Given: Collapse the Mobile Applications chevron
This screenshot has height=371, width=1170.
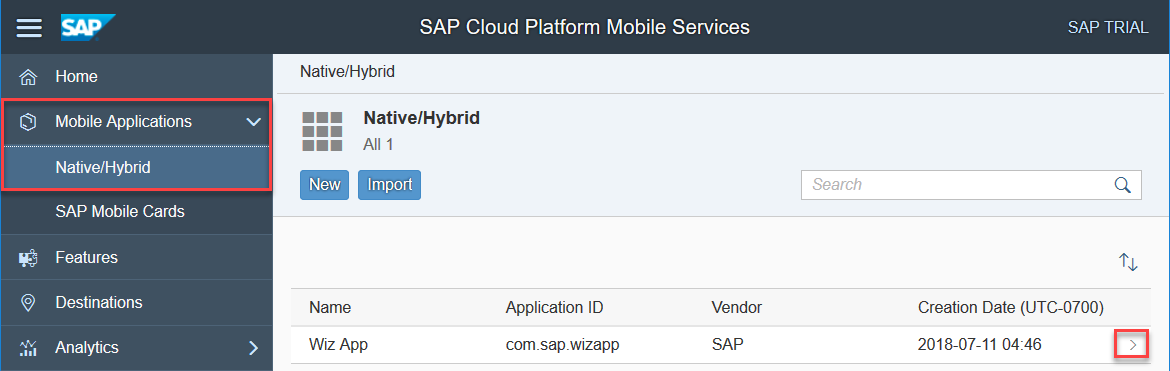Looking at the screenshot, I should 254,122.
